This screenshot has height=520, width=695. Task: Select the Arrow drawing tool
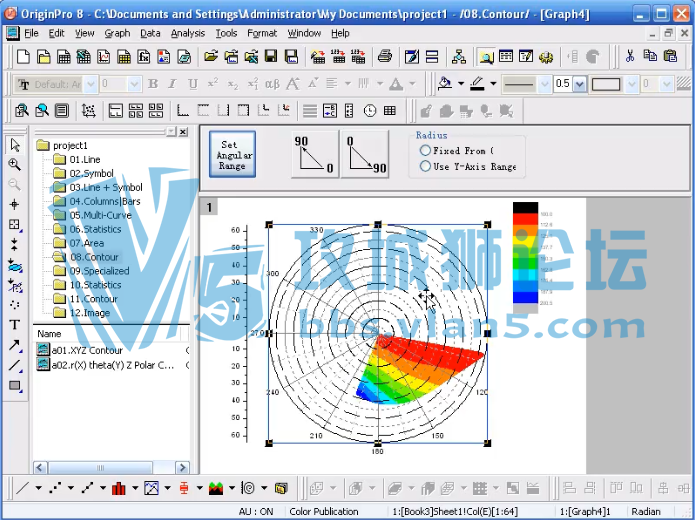click(15, 345)
